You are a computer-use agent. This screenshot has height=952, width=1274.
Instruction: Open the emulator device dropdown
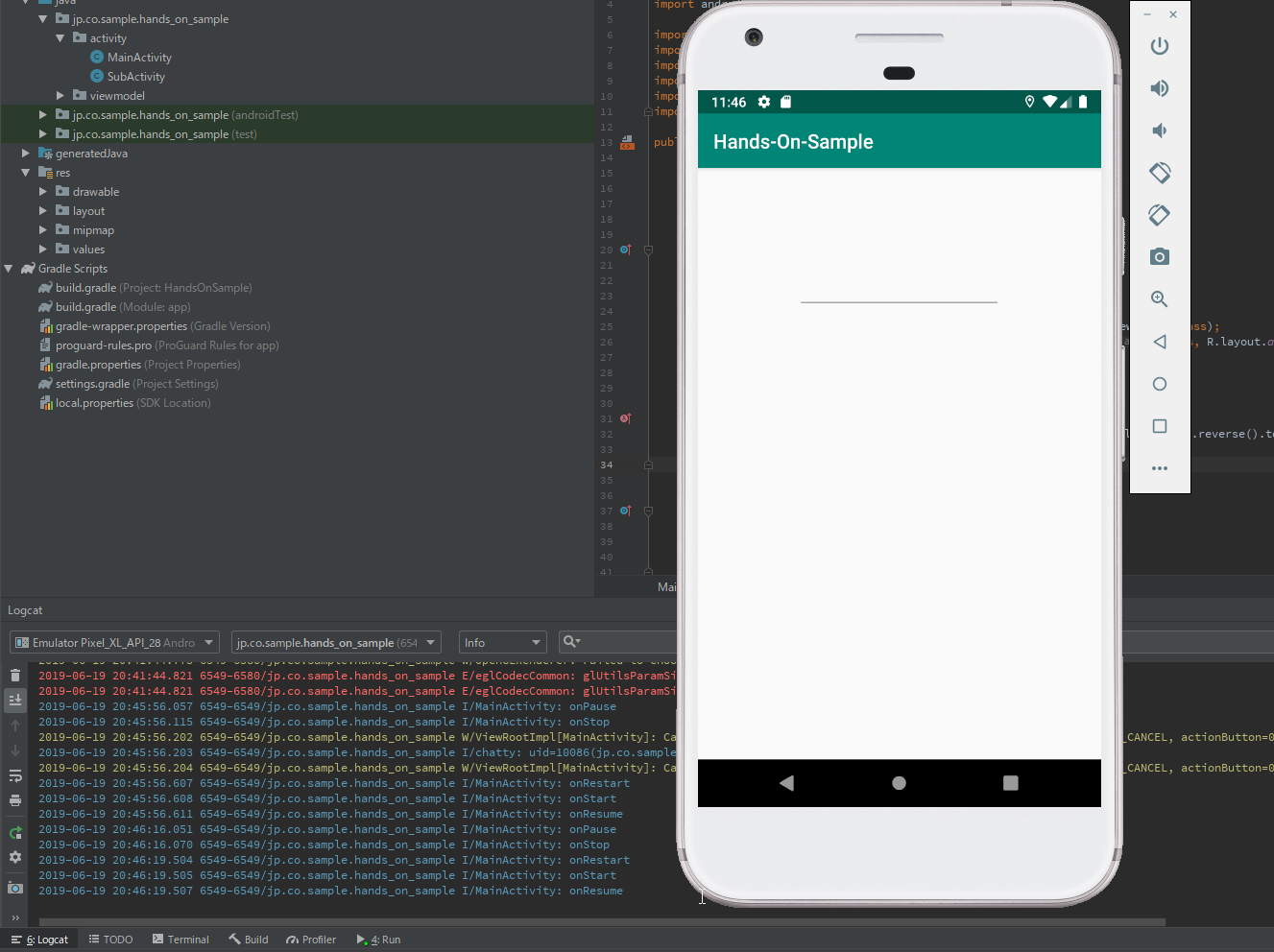[x=115, y=642]
